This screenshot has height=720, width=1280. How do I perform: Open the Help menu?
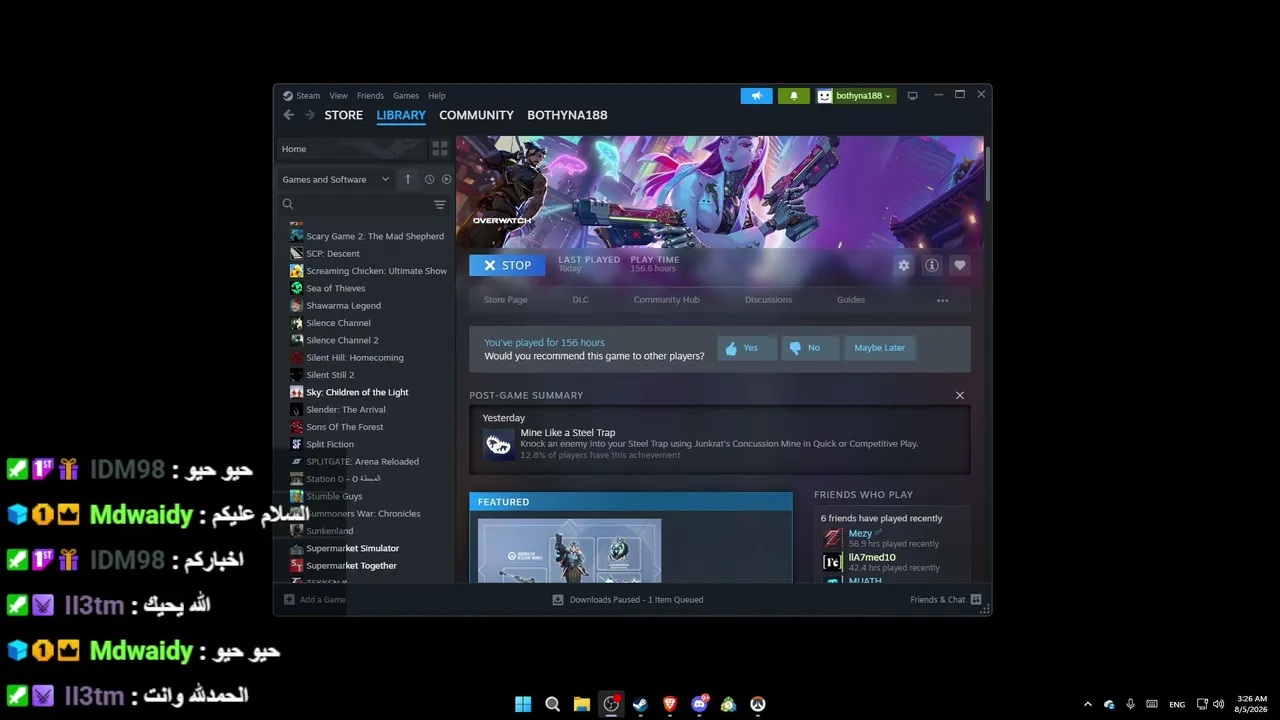coord(437,96)
